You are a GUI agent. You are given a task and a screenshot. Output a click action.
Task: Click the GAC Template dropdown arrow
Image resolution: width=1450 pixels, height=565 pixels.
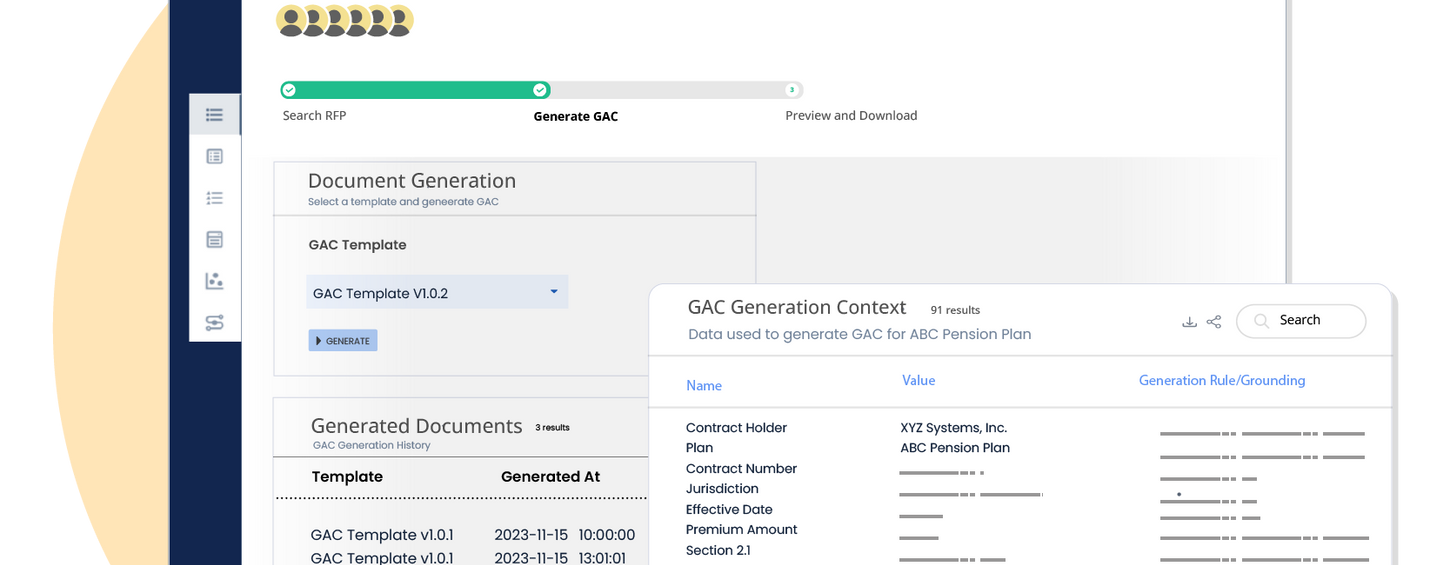554,292
